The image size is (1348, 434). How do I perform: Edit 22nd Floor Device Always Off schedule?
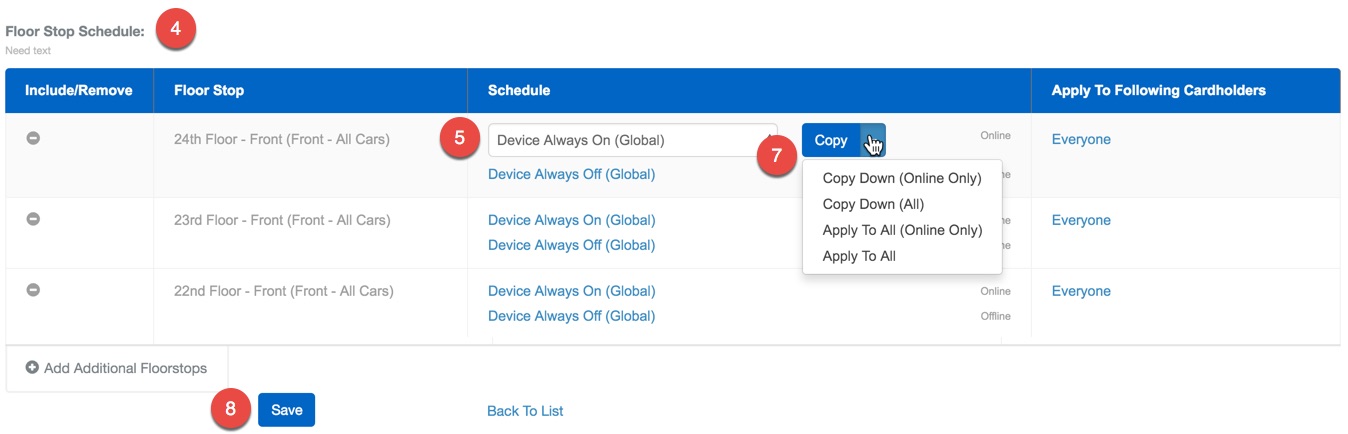(x=571, y=316)
